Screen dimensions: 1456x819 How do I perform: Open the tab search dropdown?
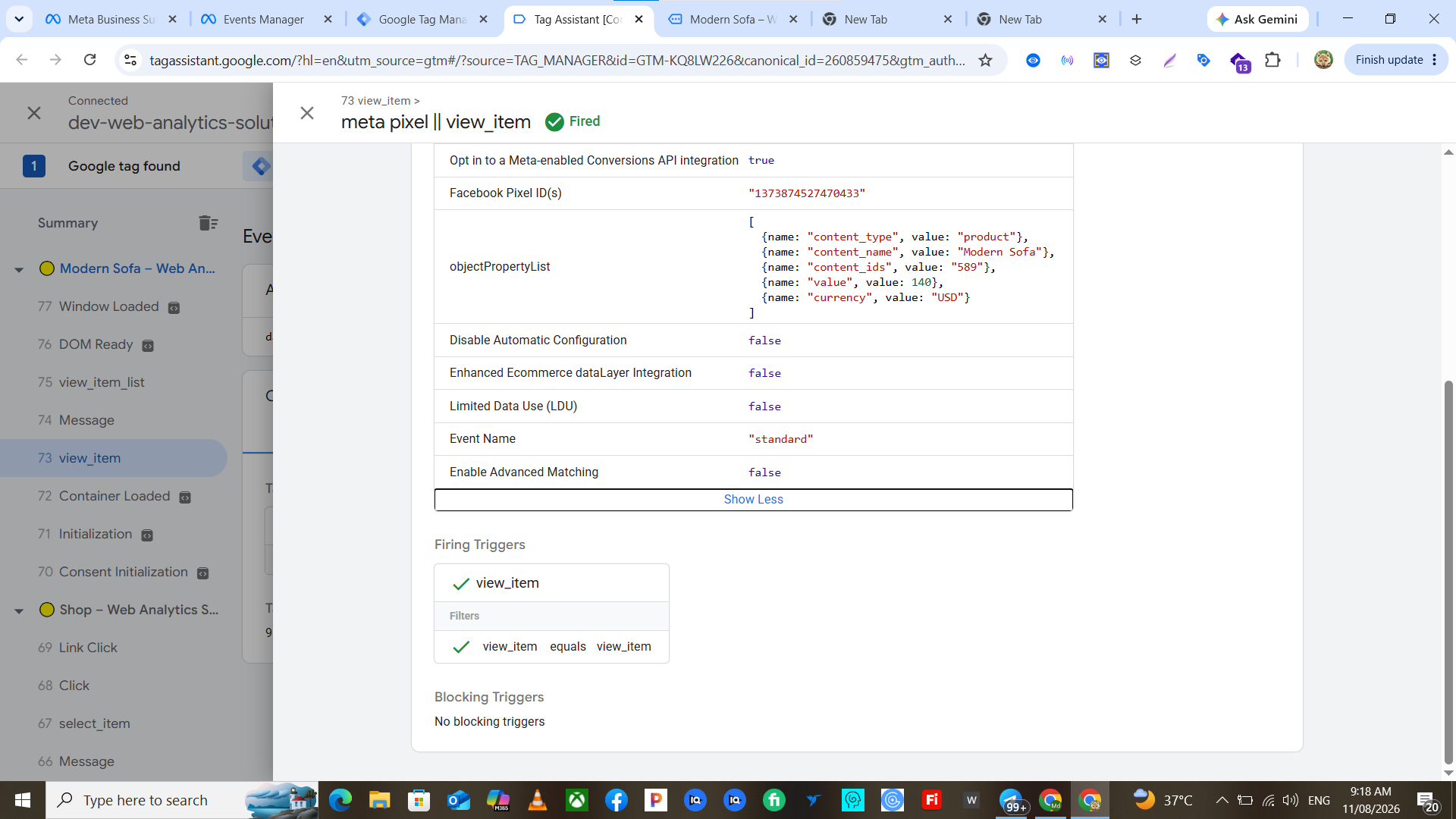click(19, 19)
